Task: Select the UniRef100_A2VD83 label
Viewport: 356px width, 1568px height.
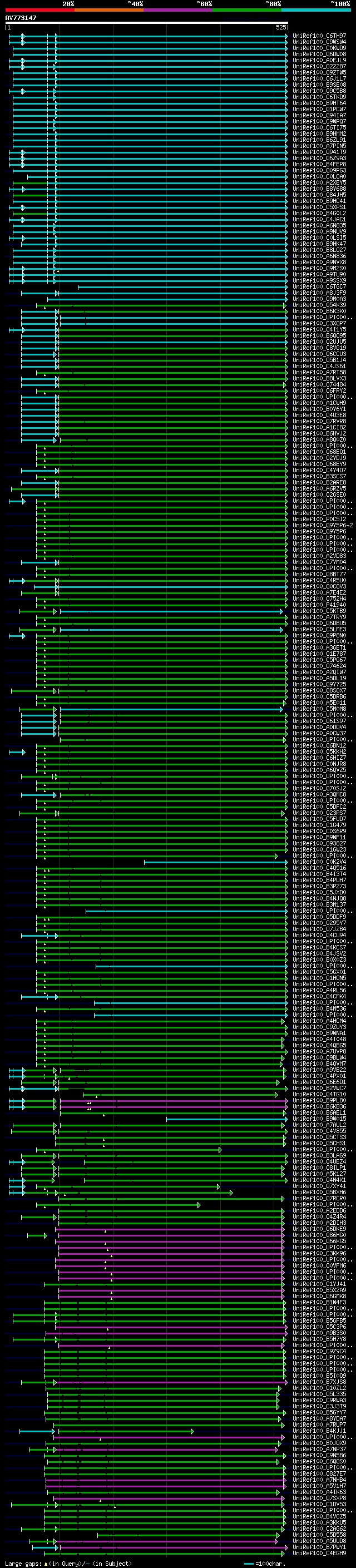Action: click(319, 556)
